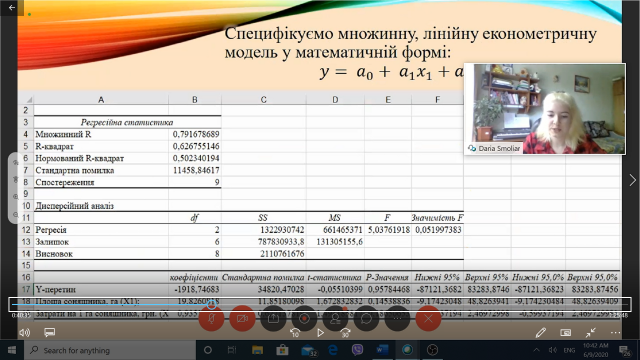Skip forward 30 seconds

click(x=345, y=333)
